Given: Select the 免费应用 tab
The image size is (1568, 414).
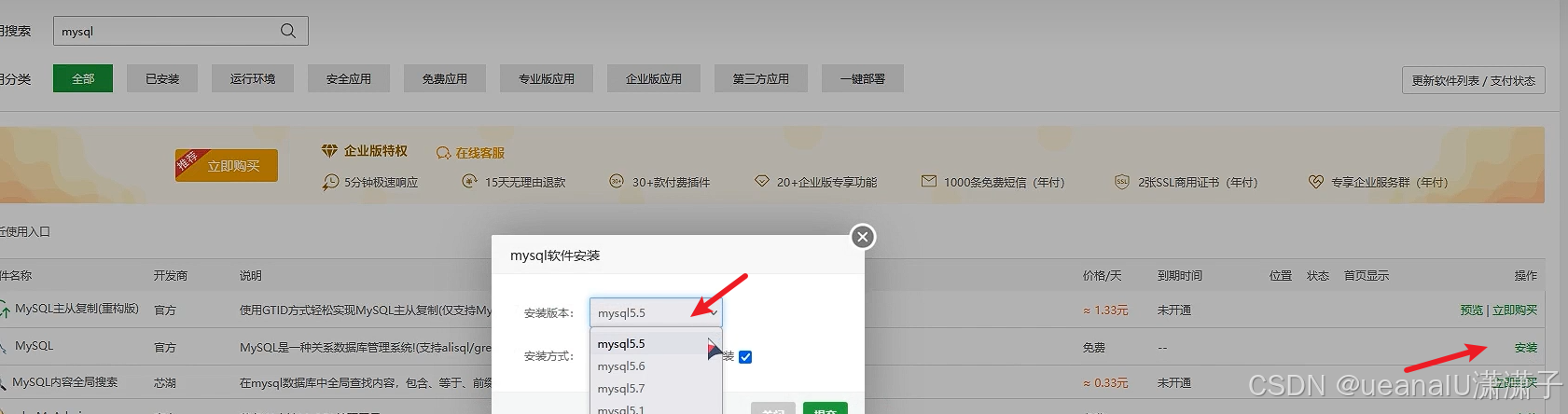Looking at the screenshot, I should [445, 78].
